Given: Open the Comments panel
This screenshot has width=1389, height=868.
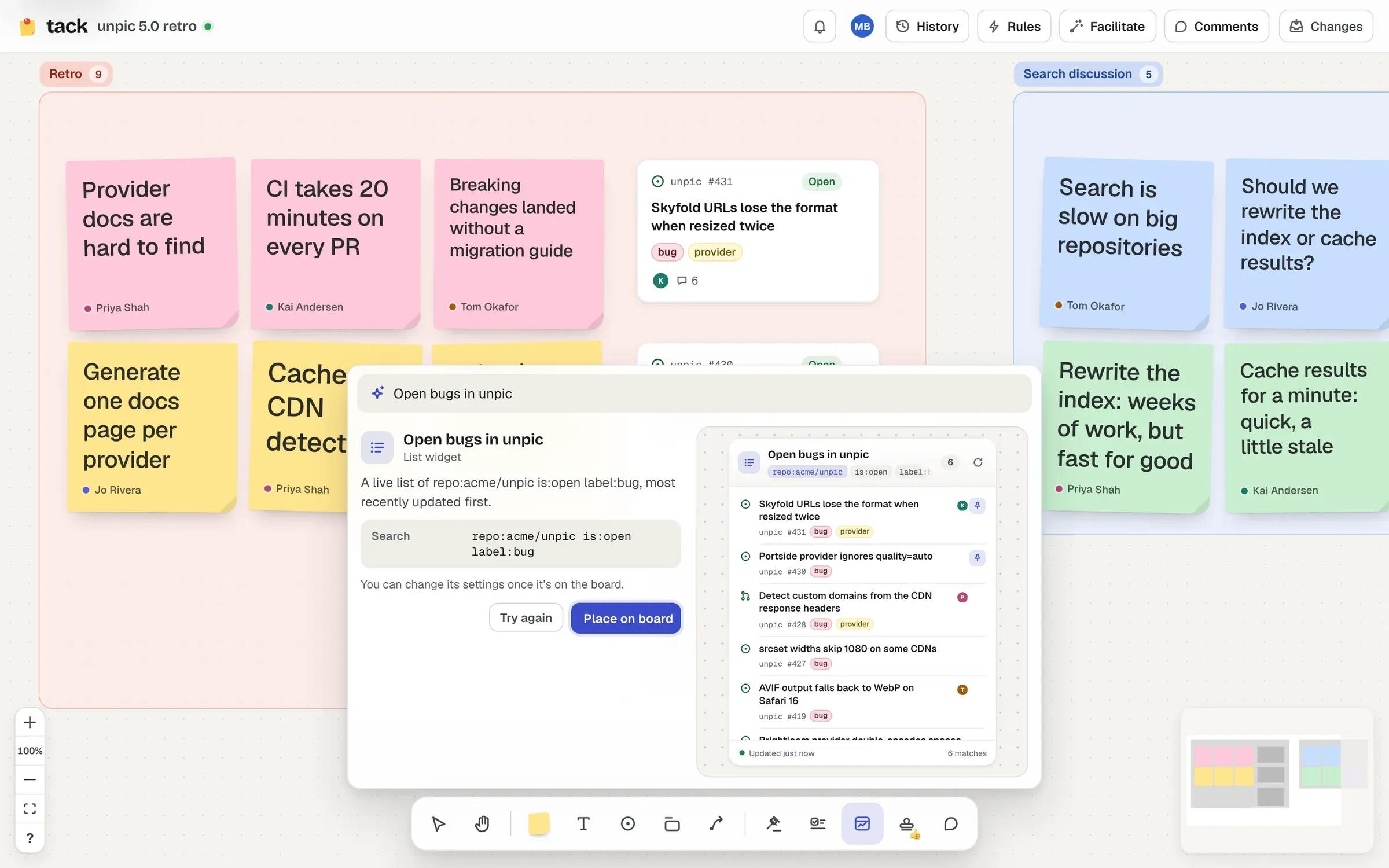Looking at the screenshot, I should (x=1217, y=27).
